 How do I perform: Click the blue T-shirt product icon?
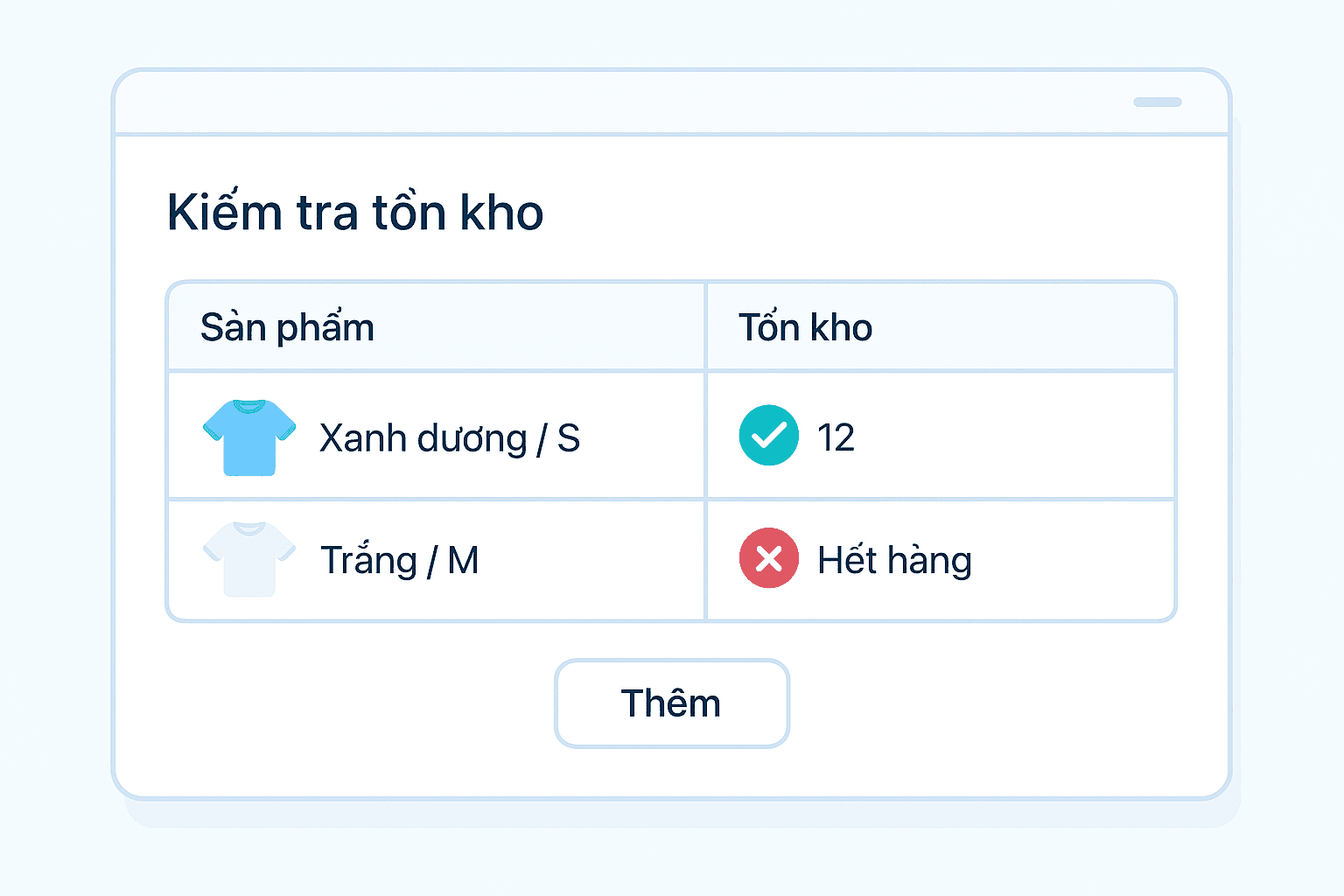249,437
